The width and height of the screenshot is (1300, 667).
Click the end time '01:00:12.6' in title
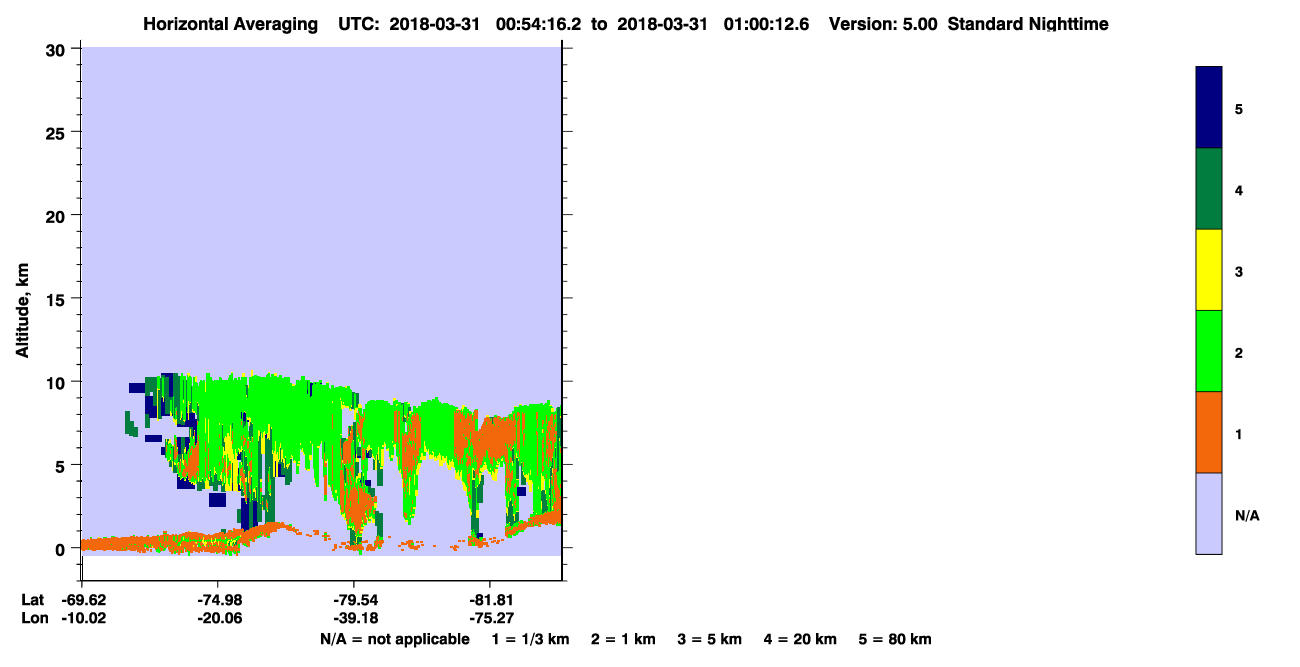coord(767,24)
